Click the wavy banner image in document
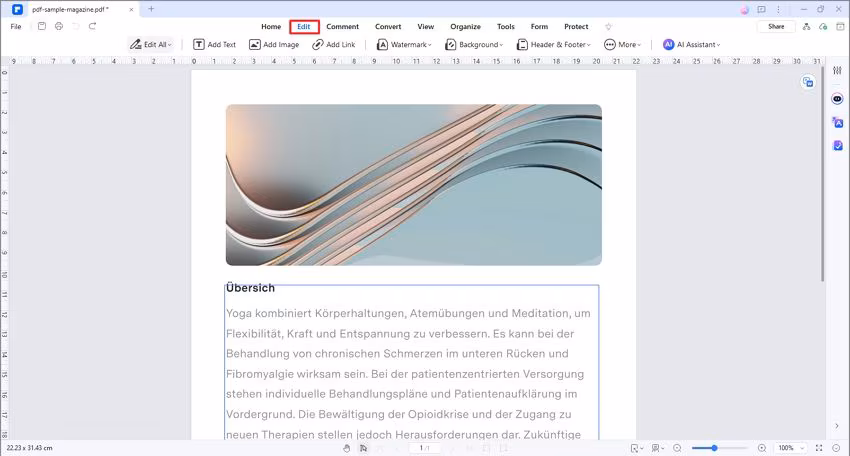The height and width of the screenshot is (456, 850). click(x=414, y=185)
